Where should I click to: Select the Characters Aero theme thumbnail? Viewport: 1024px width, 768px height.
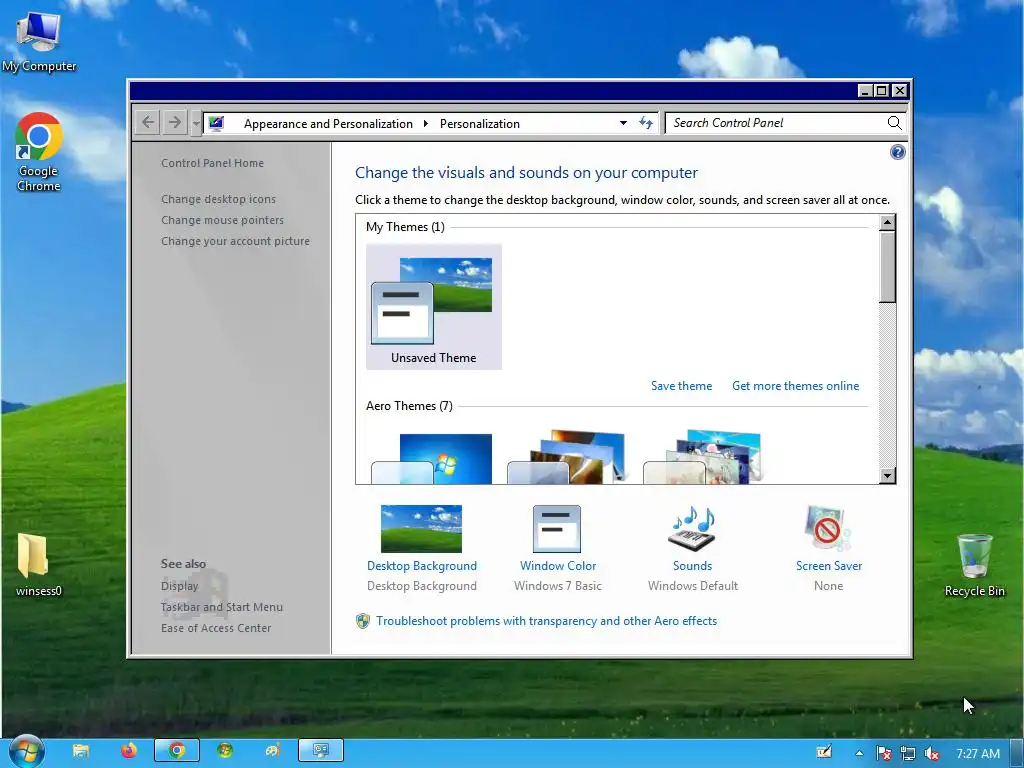point(703,457)
